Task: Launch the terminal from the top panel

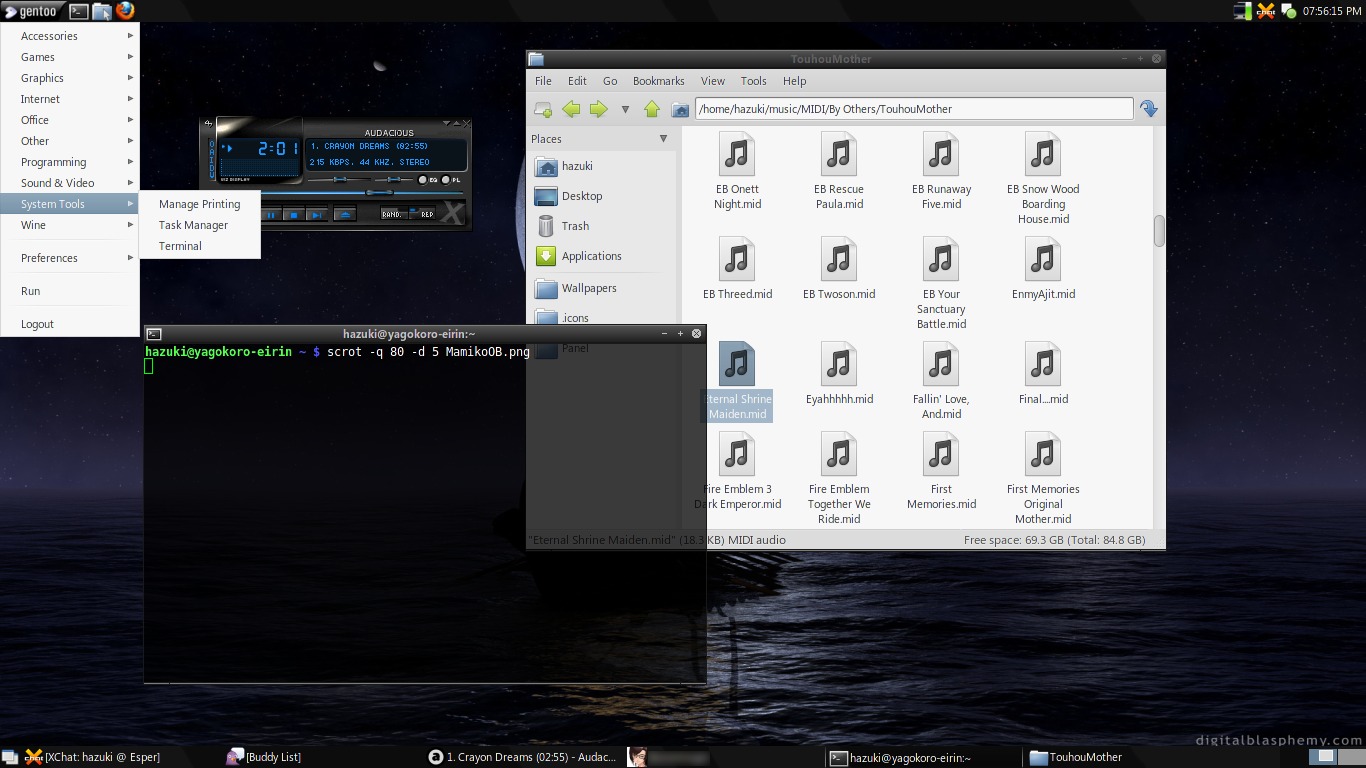Action: click(79, 11)
